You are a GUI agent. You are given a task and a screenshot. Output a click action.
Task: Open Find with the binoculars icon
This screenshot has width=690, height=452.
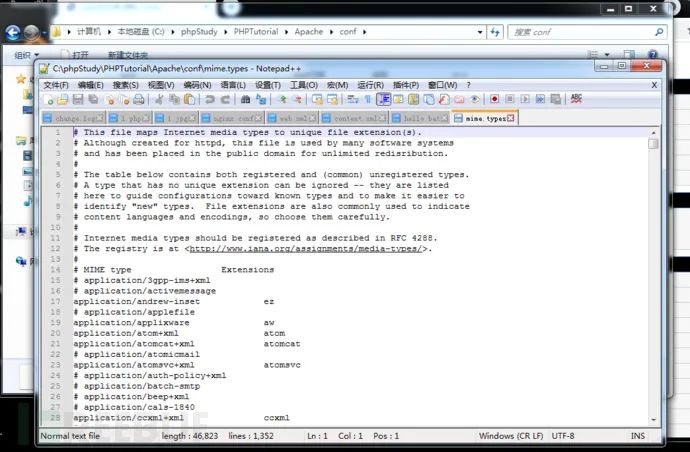tap(245, 99)
